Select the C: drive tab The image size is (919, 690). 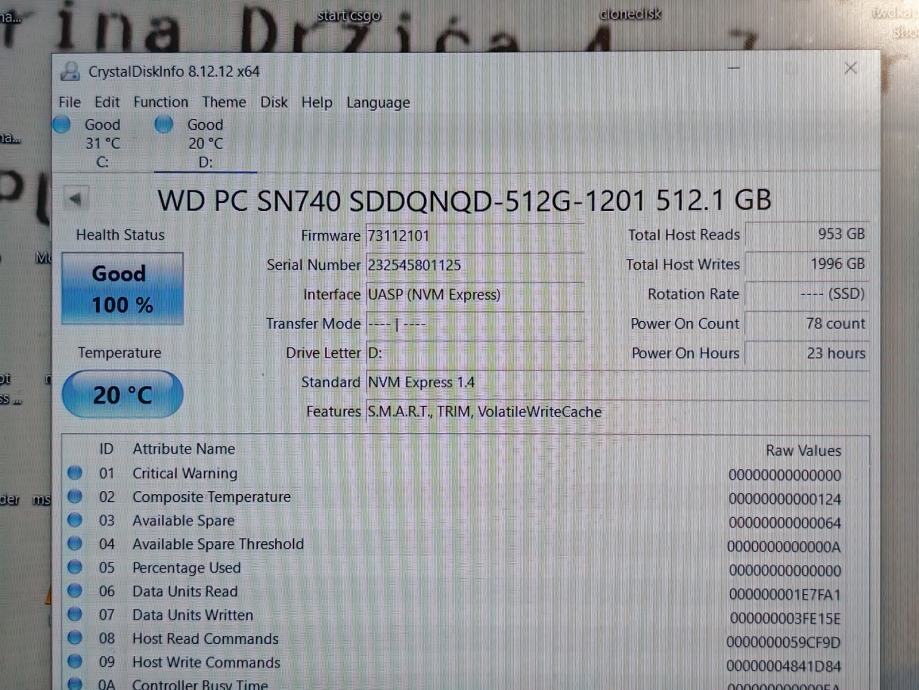102,143
